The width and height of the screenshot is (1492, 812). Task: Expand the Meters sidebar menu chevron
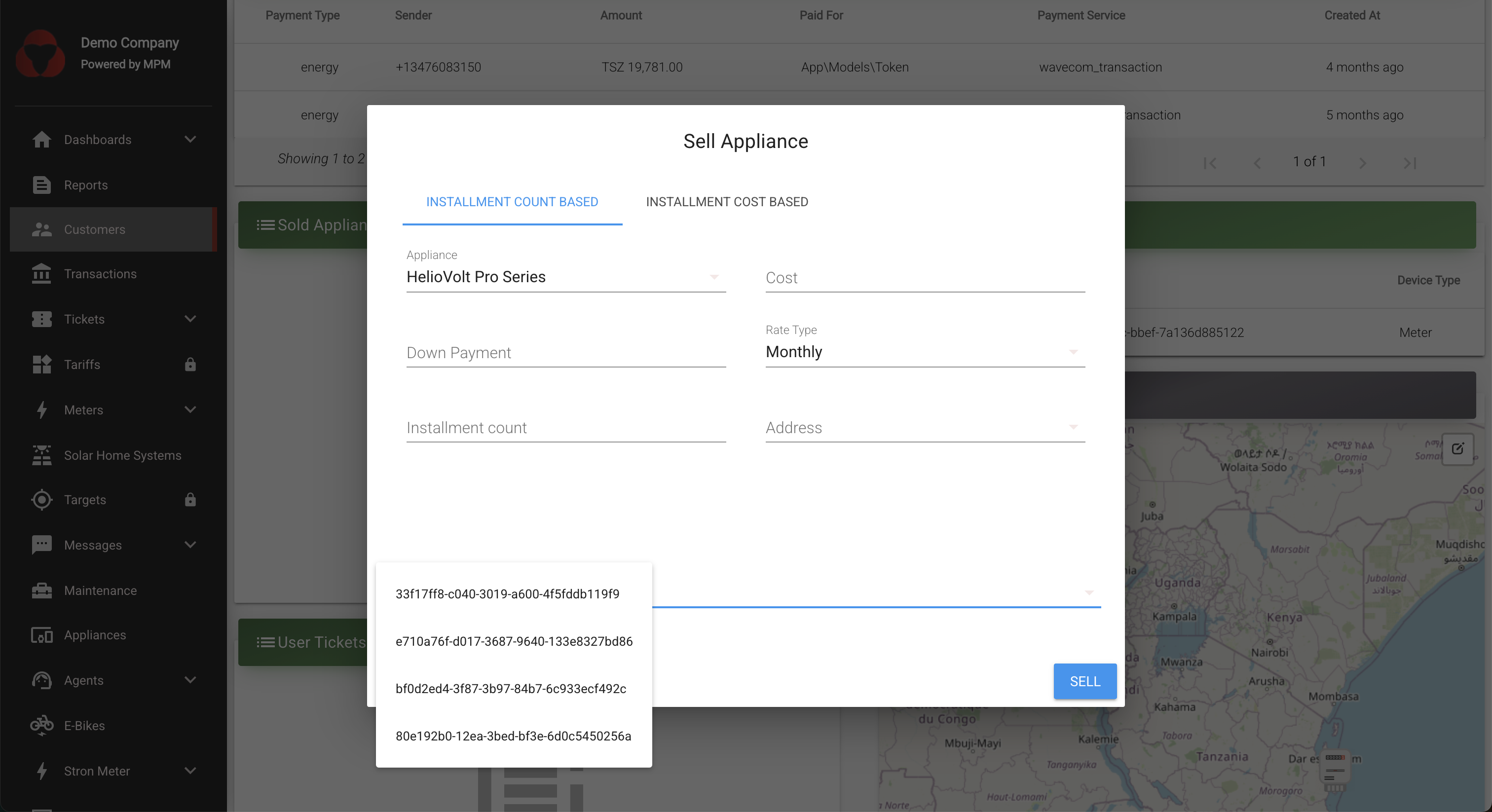point(190,410)
